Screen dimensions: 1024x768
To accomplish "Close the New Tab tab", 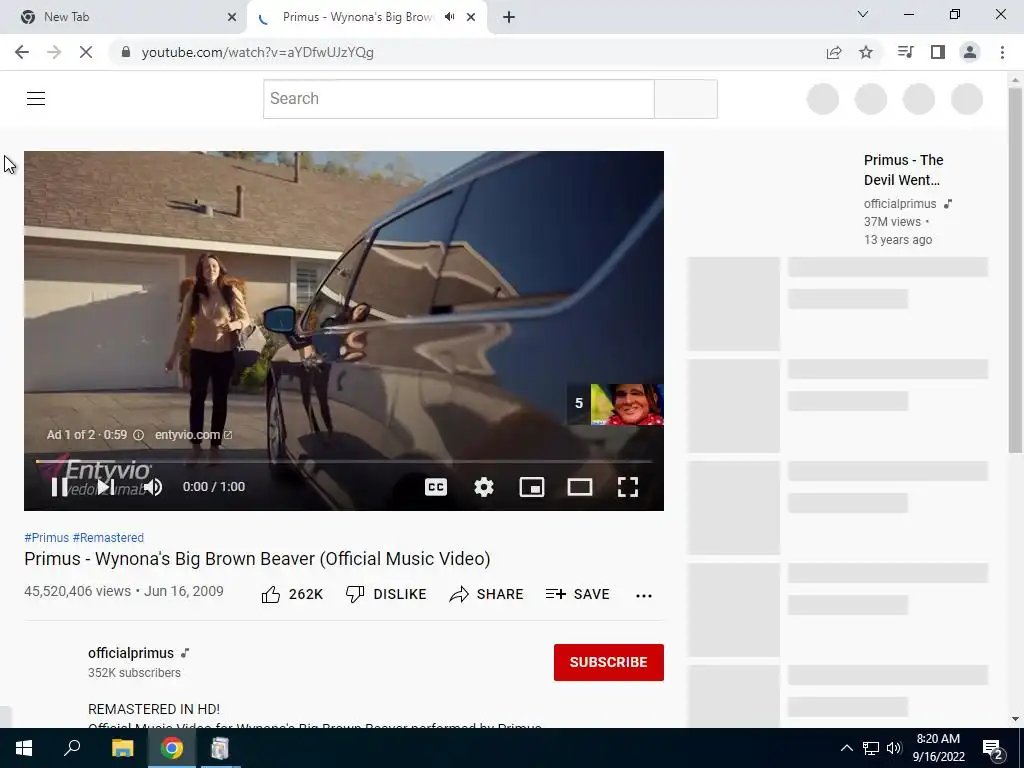I will 232,17.
